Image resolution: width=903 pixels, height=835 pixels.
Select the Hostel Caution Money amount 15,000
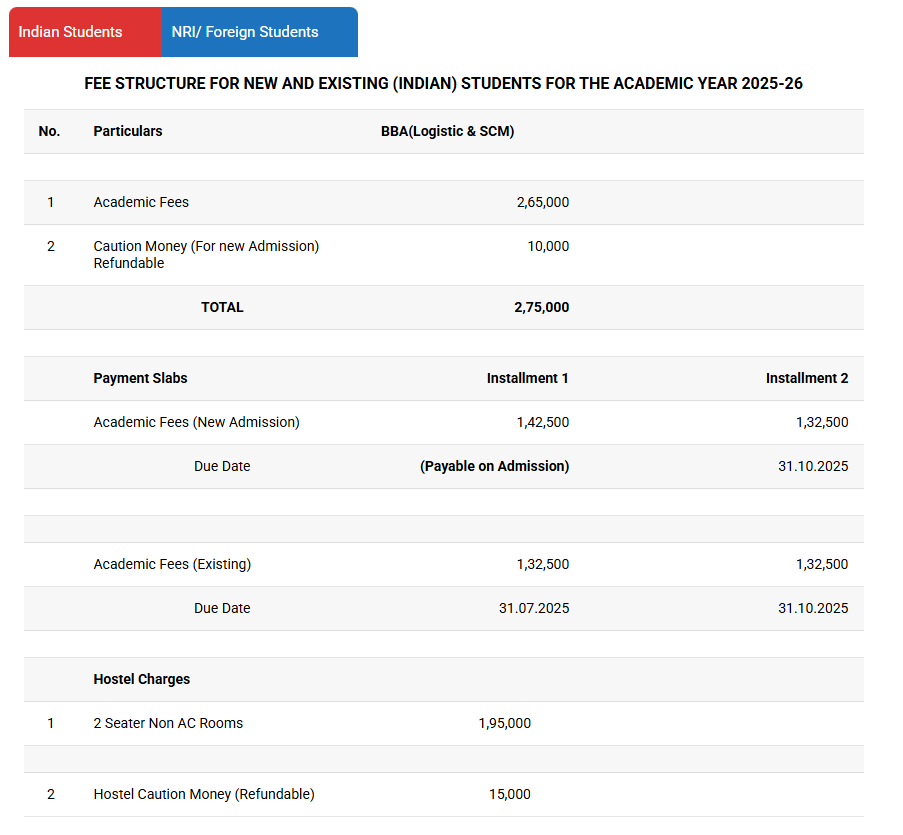[509, 794]
